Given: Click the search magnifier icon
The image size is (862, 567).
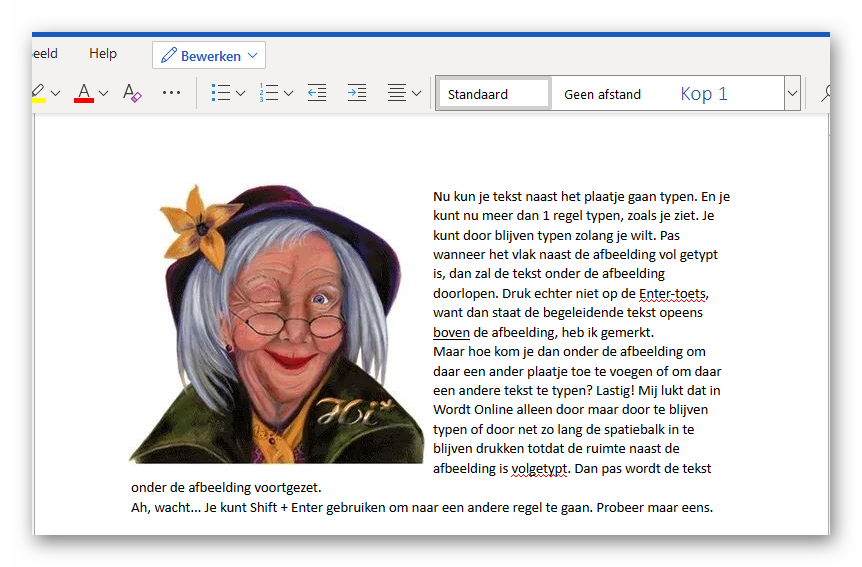Looking at the screenshot, I should [x=826, y=93].
